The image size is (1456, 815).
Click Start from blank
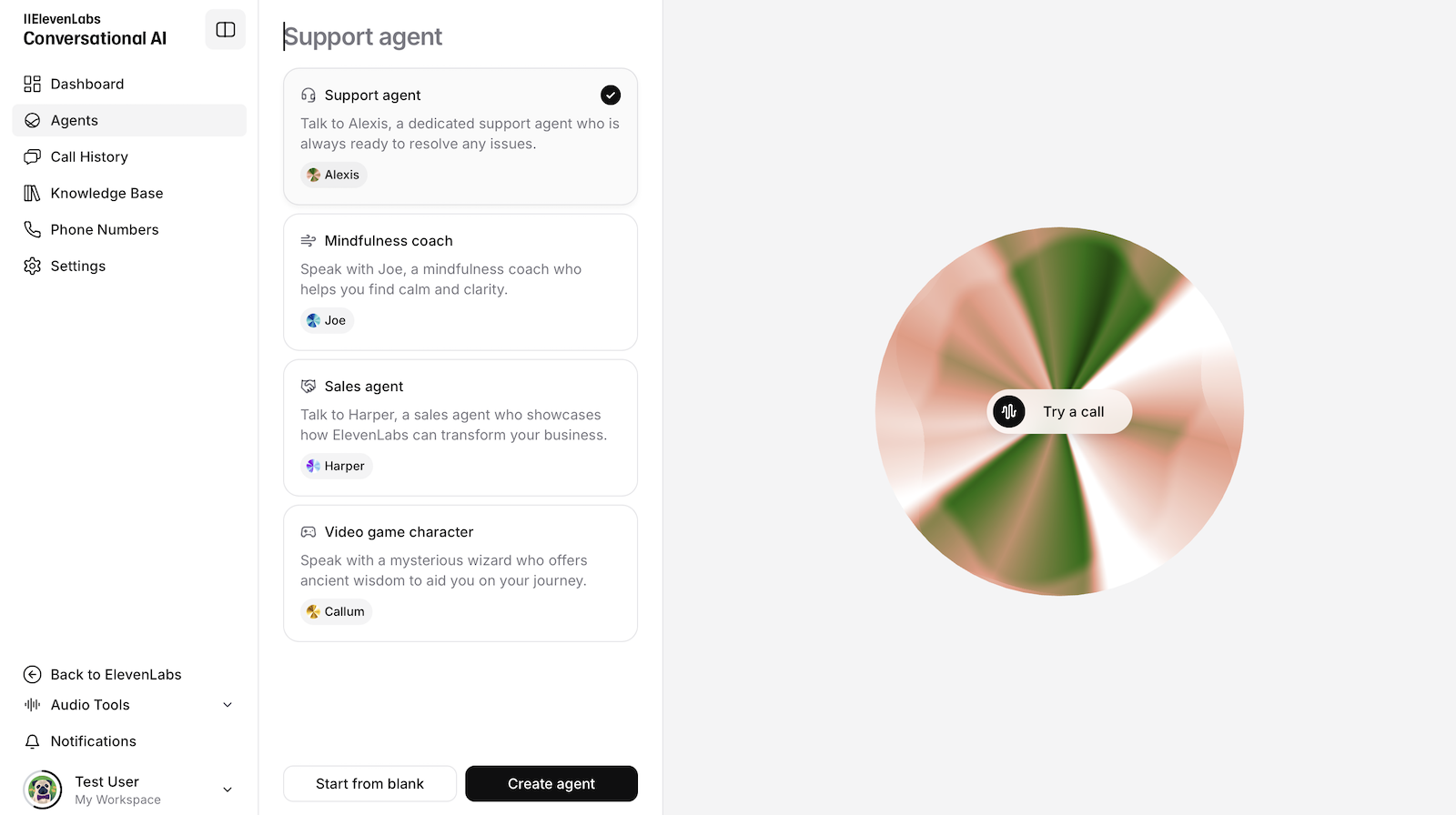point(369,783)
